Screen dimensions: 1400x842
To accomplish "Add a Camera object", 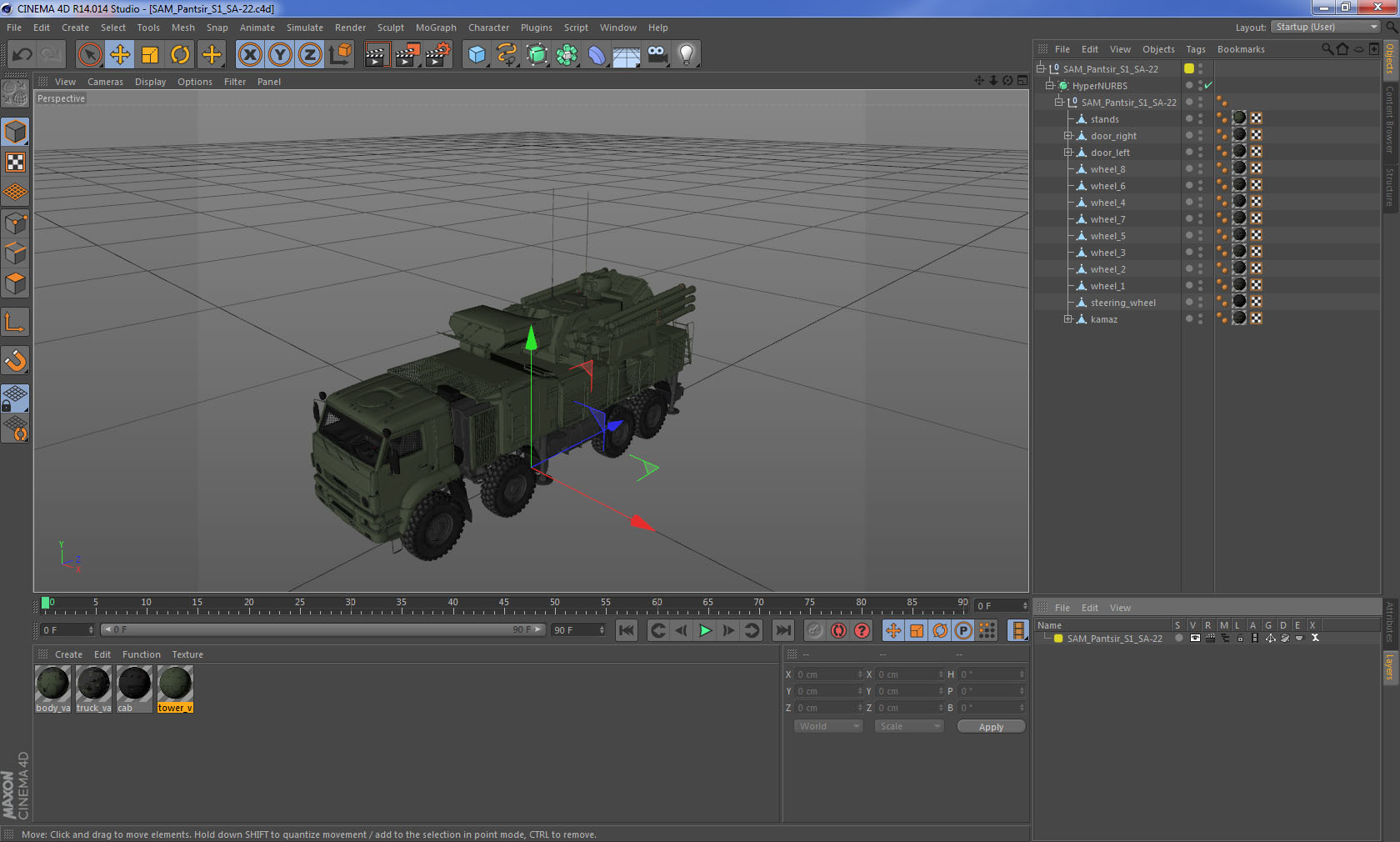I will click(x=657, y=55).
